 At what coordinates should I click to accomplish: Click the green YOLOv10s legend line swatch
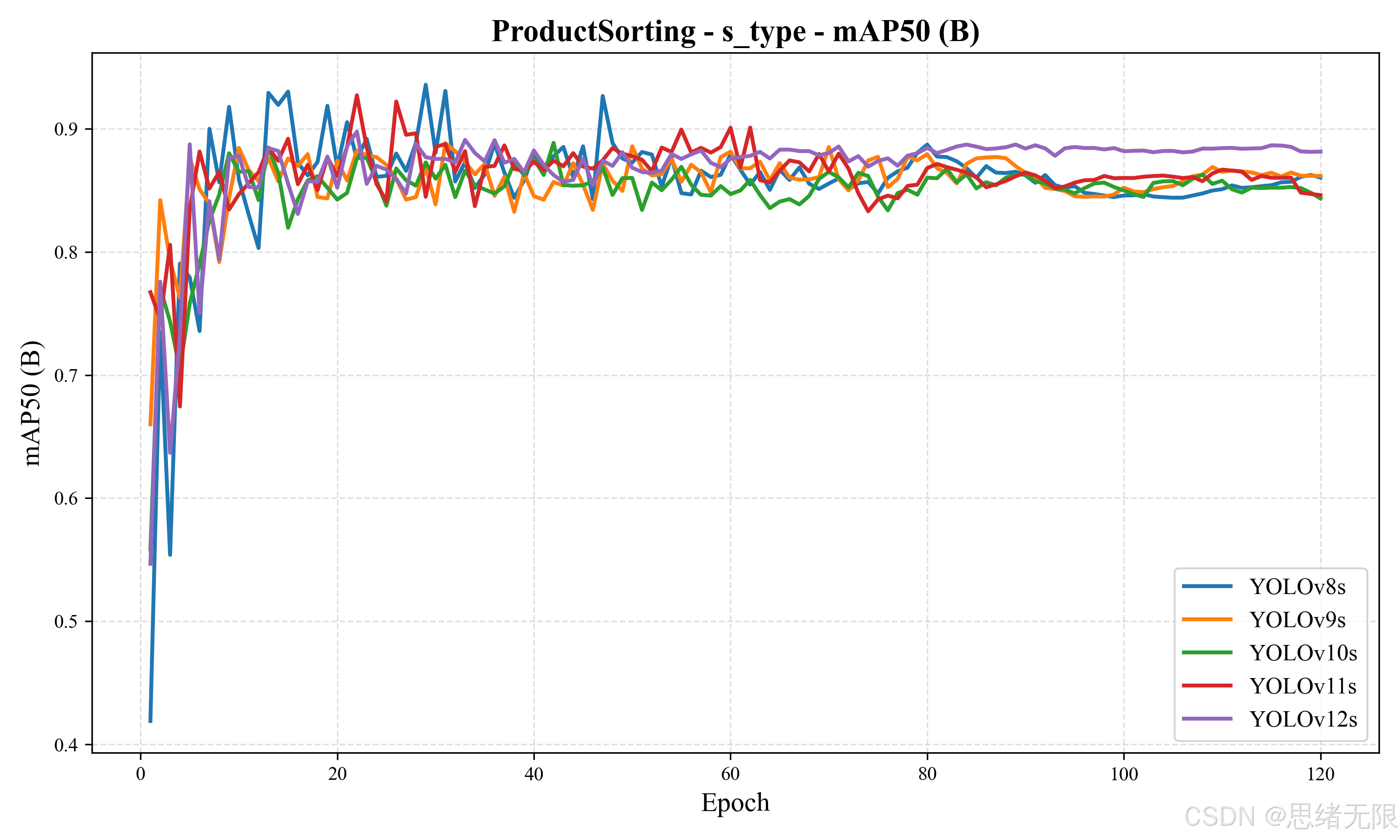pyautogui.click(x=1207, y=653)
